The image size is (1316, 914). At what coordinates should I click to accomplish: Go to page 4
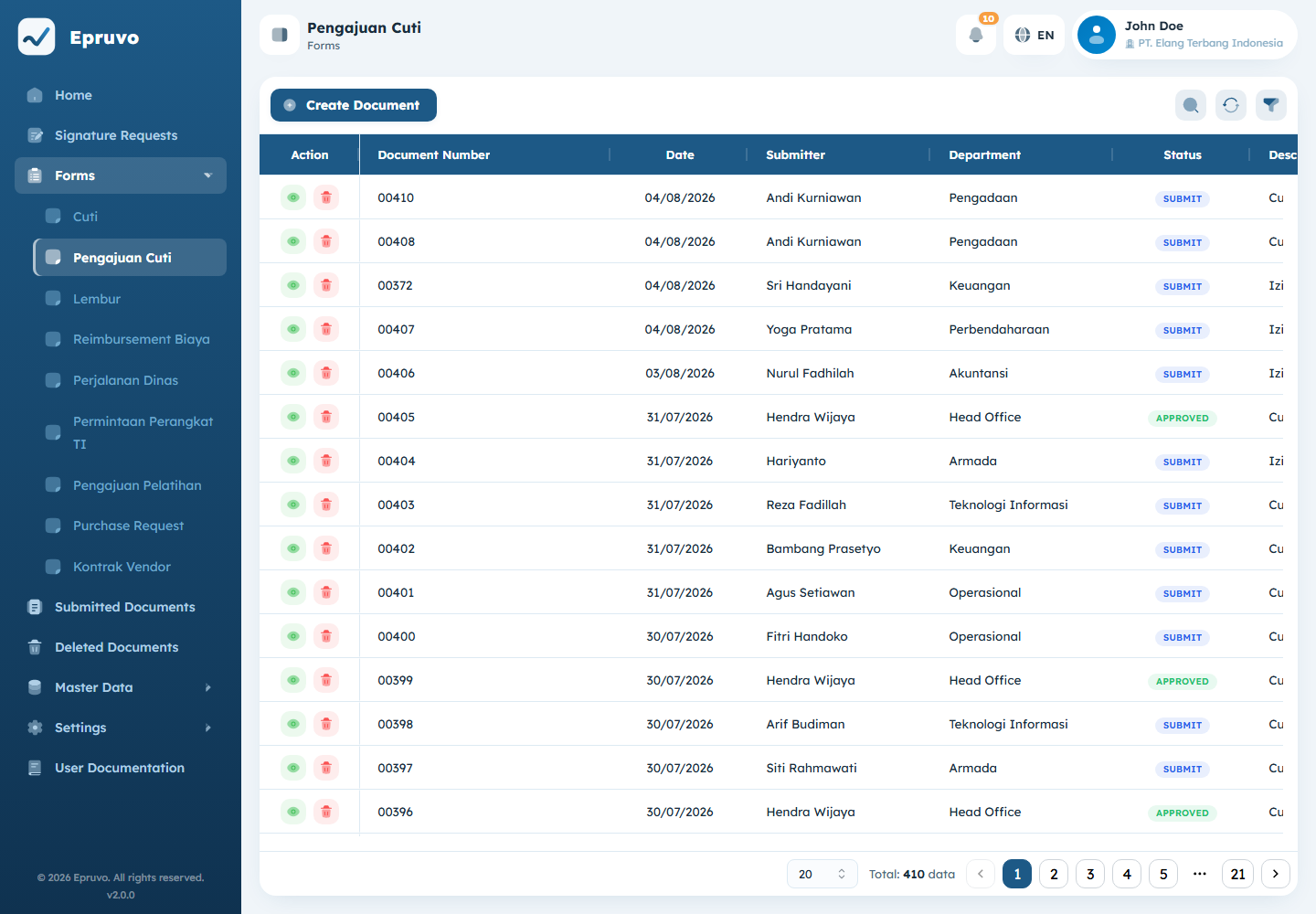click(x=1127, y=874)
